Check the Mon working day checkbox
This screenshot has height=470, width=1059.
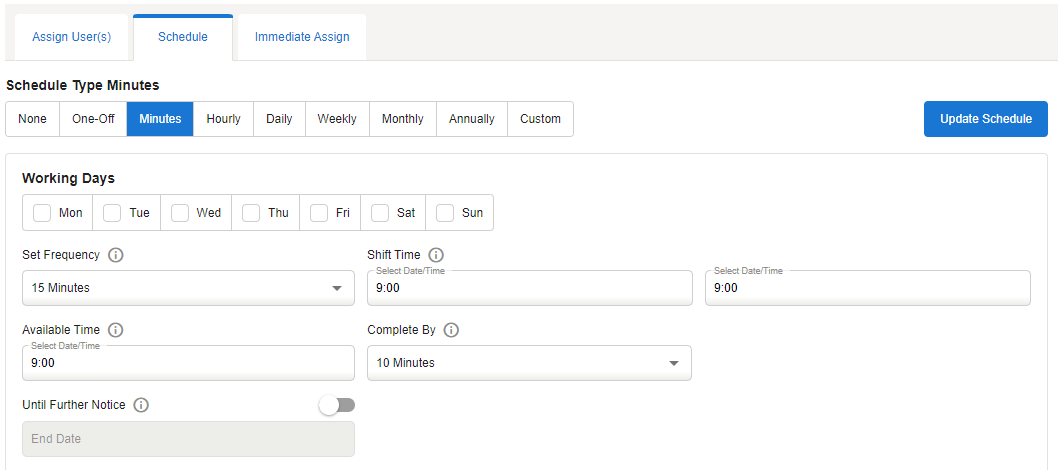42,213
